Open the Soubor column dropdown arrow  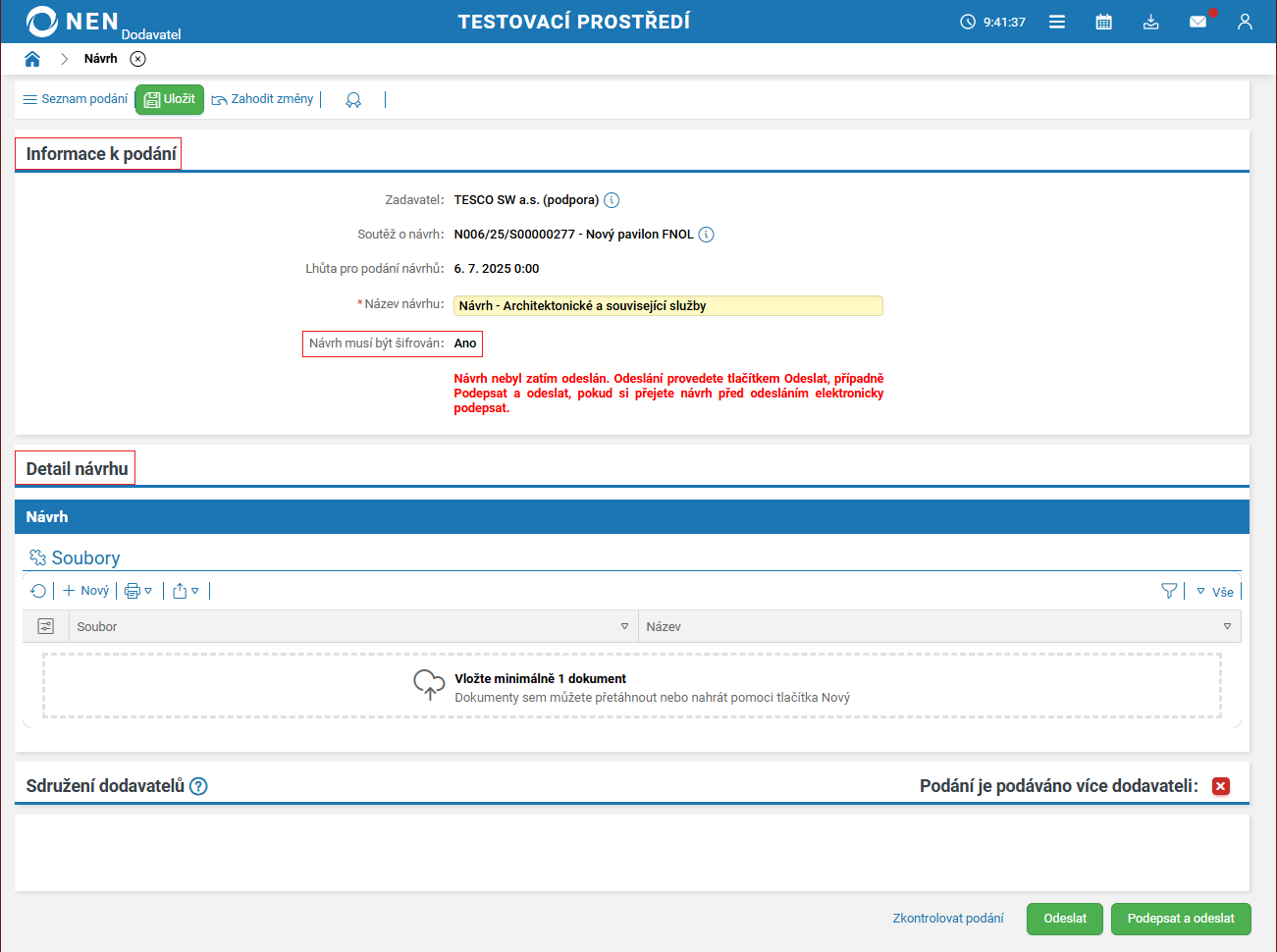pos(624,626)
